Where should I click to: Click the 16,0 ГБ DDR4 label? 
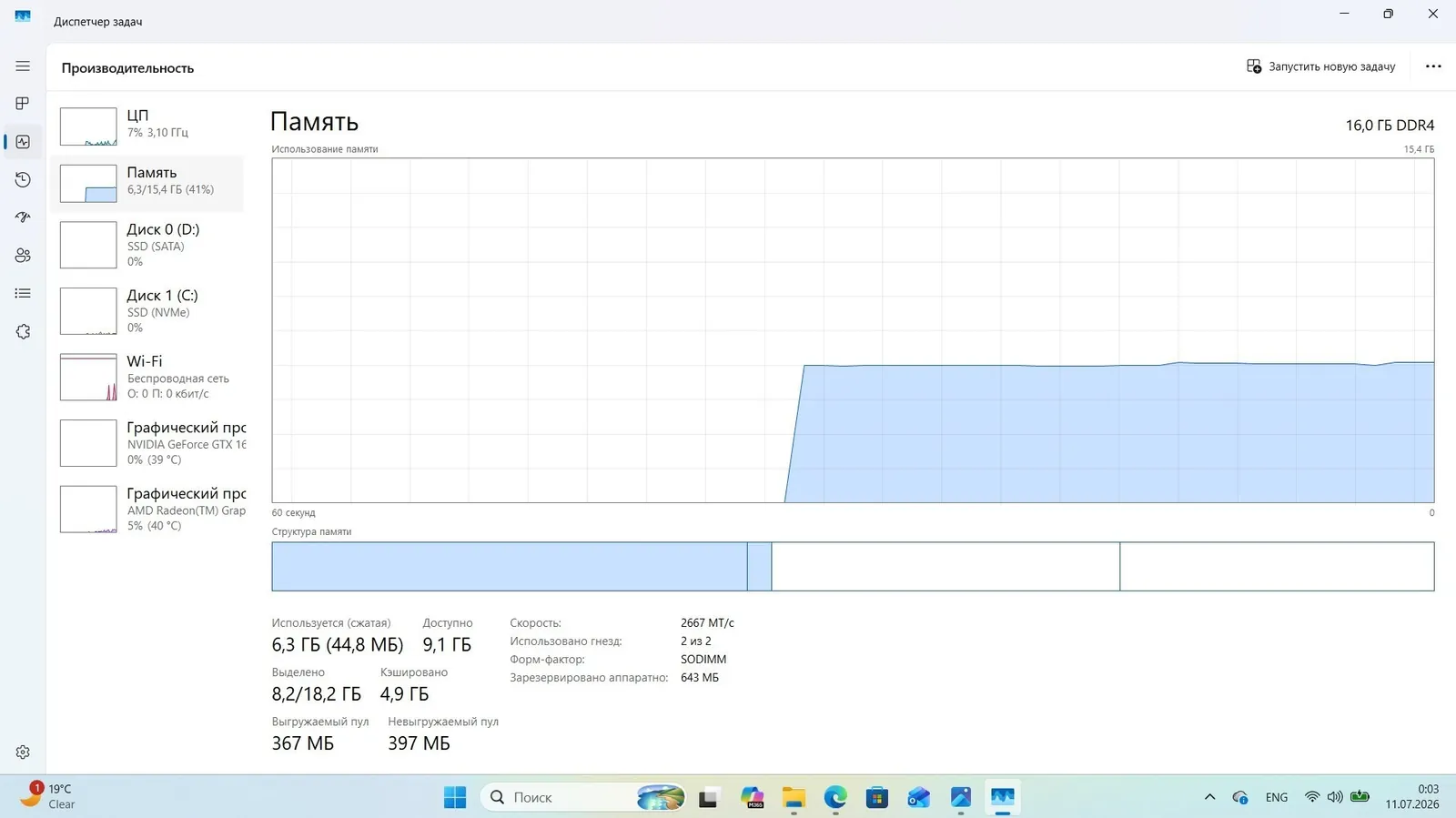tap(1390, 126)
